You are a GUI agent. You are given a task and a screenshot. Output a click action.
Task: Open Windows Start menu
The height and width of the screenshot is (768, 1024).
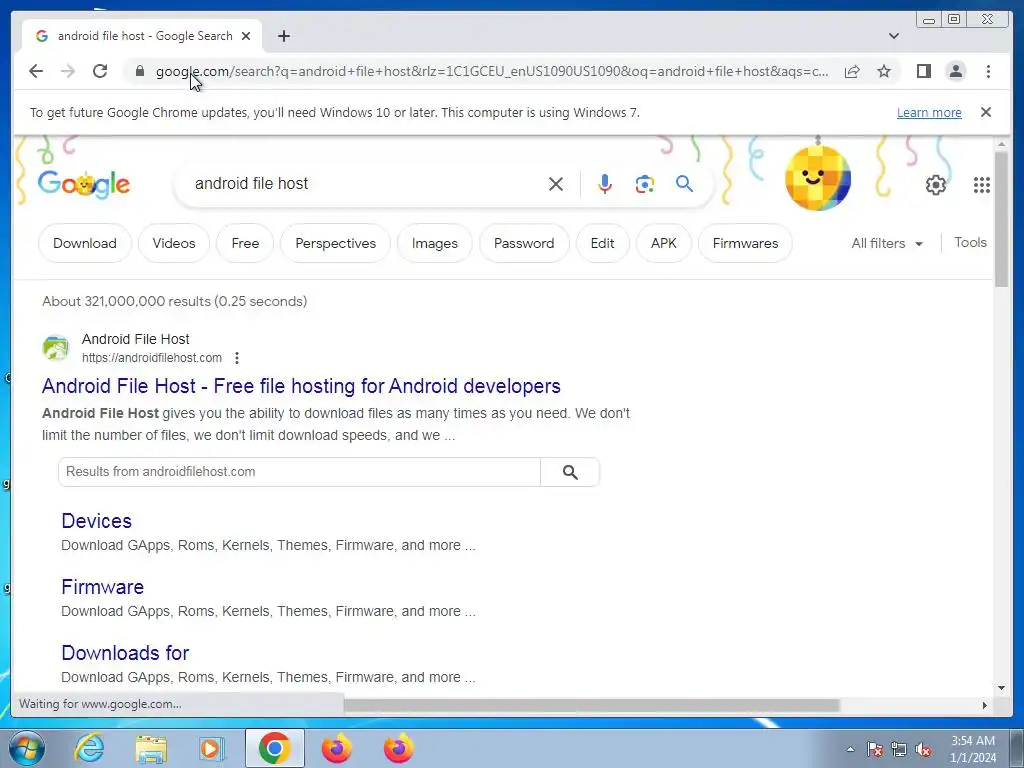tap(26, 748)
